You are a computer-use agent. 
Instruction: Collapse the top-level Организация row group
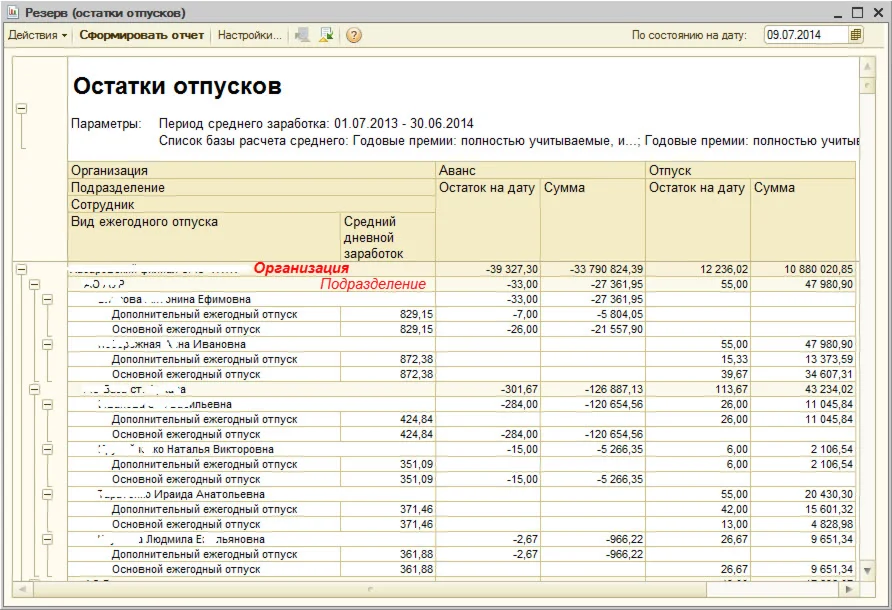[x=21, y=269]
